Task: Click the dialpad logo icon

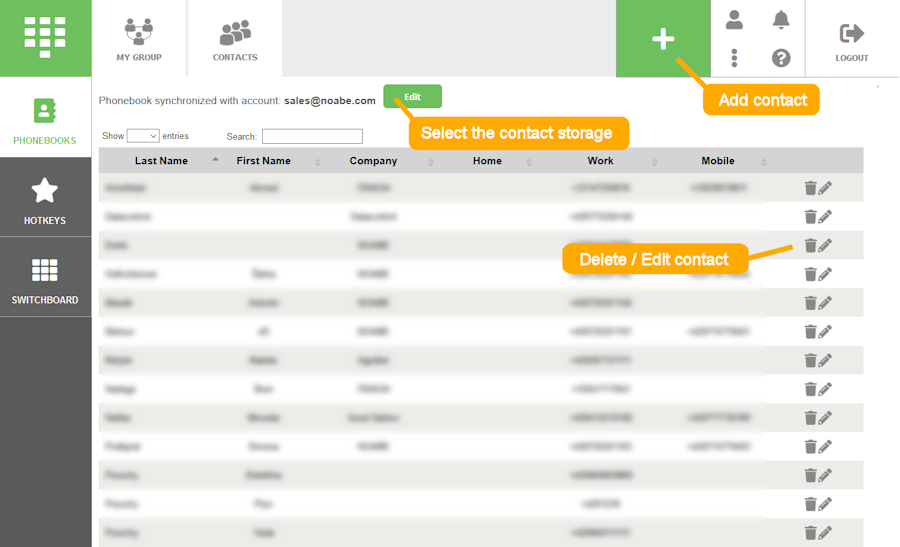Action: point(45,38)
